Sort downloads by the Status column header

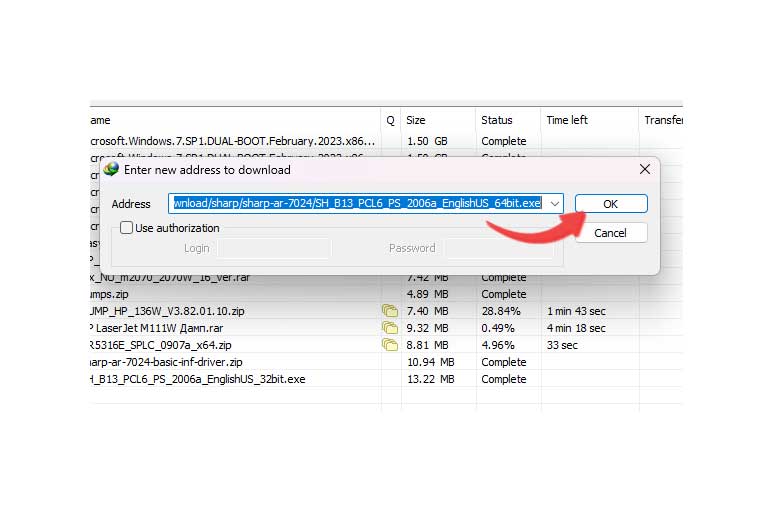tap(508, 120)
